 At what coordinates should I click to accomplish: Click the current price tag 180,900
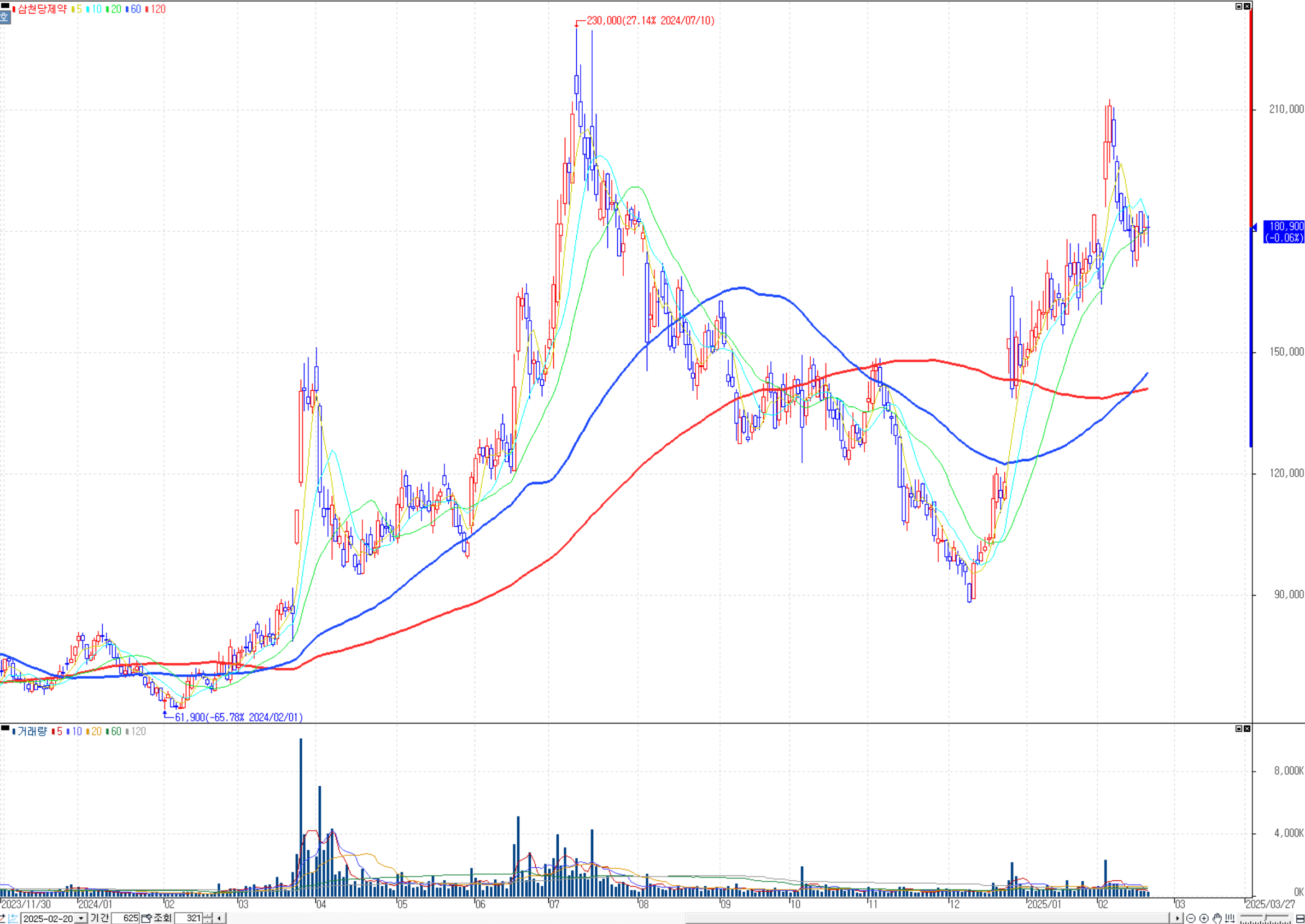pyautogui.click(x=1284, y=232)
